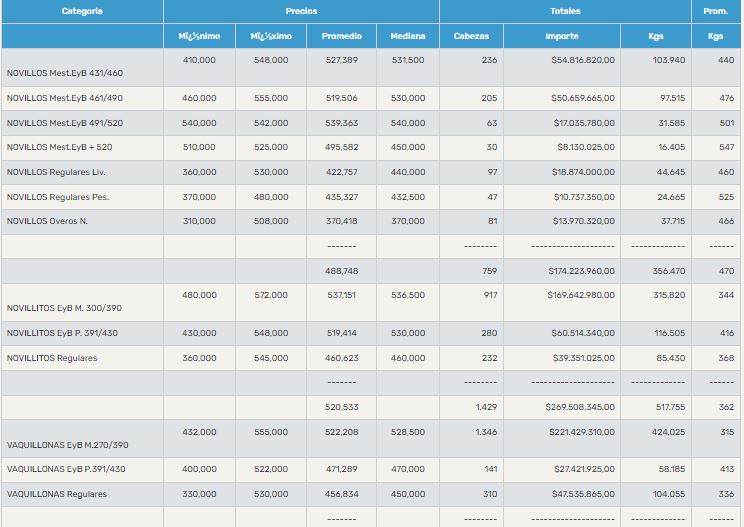The image size is (744, 527).
Task: Select the NOVILLOS Overos N. category
Action: 47,221
